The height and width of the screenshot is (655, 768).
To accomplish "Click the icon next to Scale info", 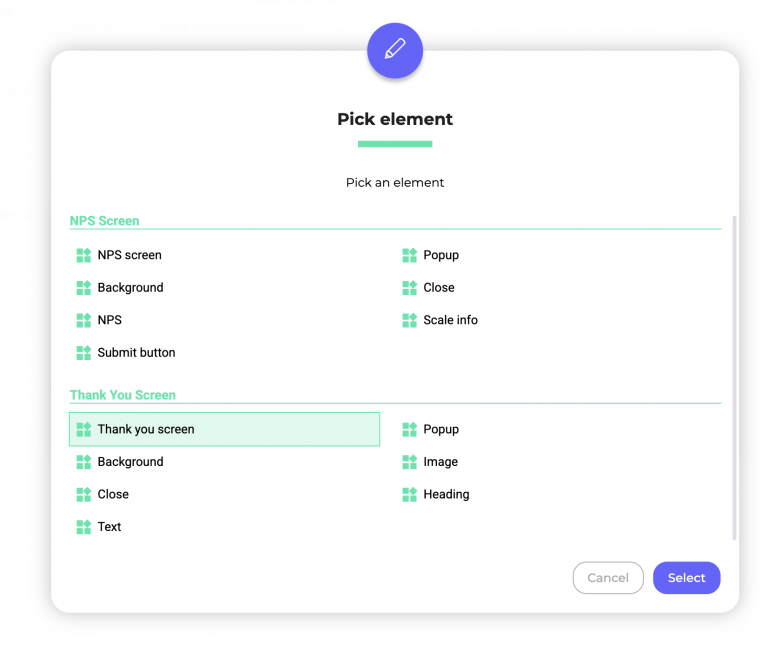I will click(x=409, y=320).
